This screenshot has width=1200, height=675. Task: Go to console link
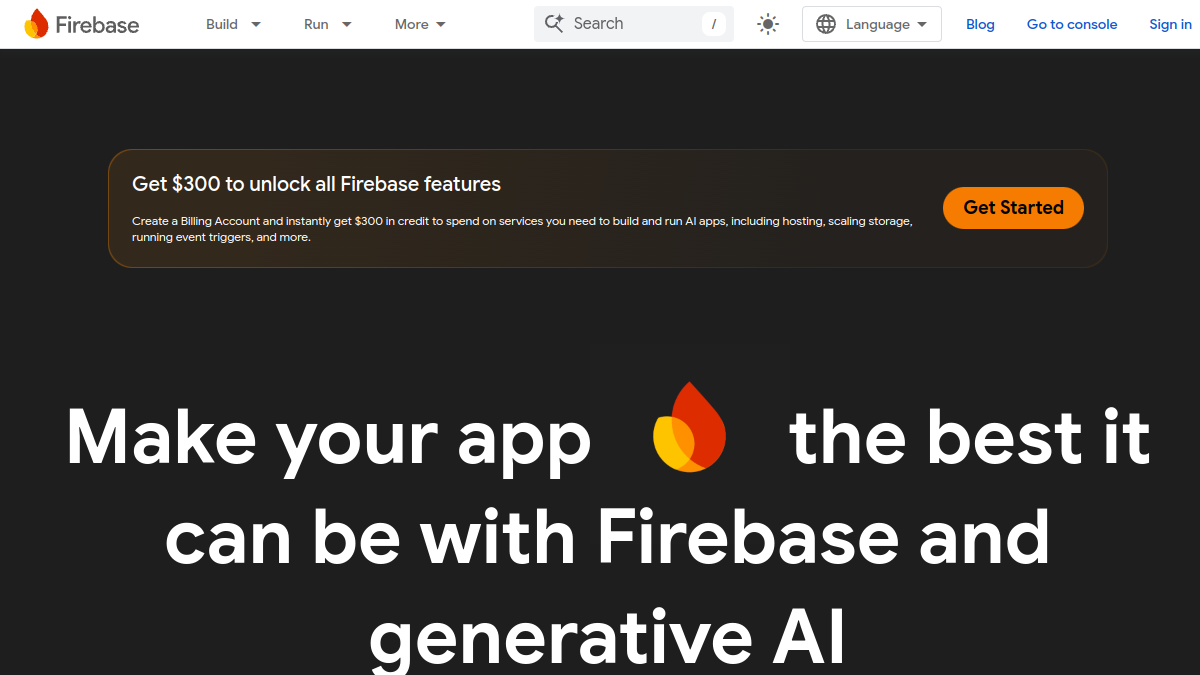(1072, 25)
